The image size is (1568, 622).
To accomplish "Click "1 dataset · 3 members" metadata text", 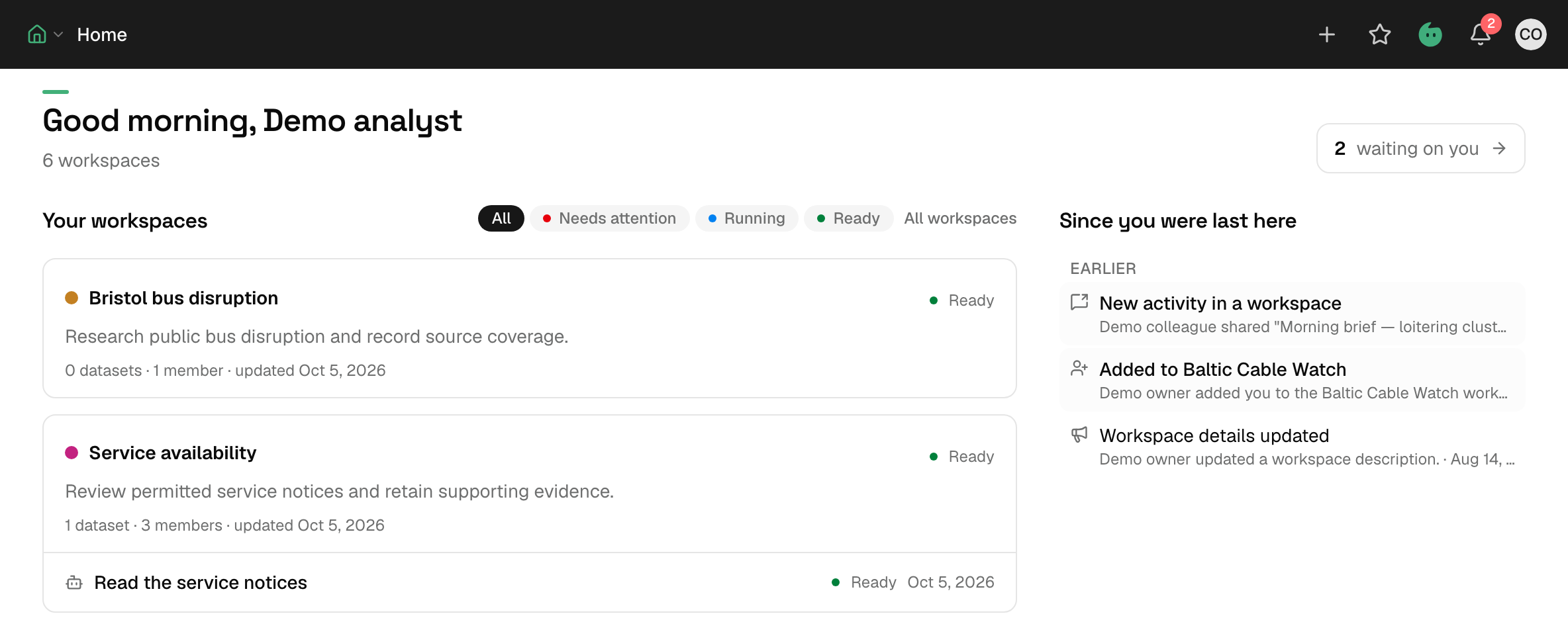I will click(x=144, y=525).
